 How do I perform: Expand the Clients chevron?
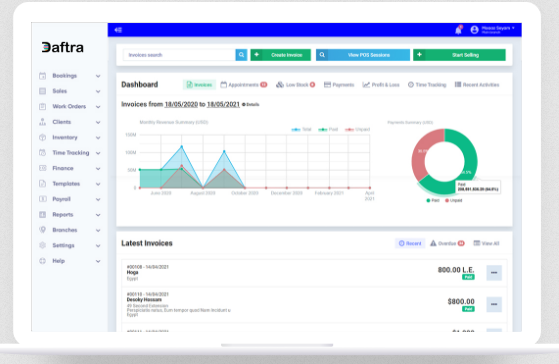[98, 122]
